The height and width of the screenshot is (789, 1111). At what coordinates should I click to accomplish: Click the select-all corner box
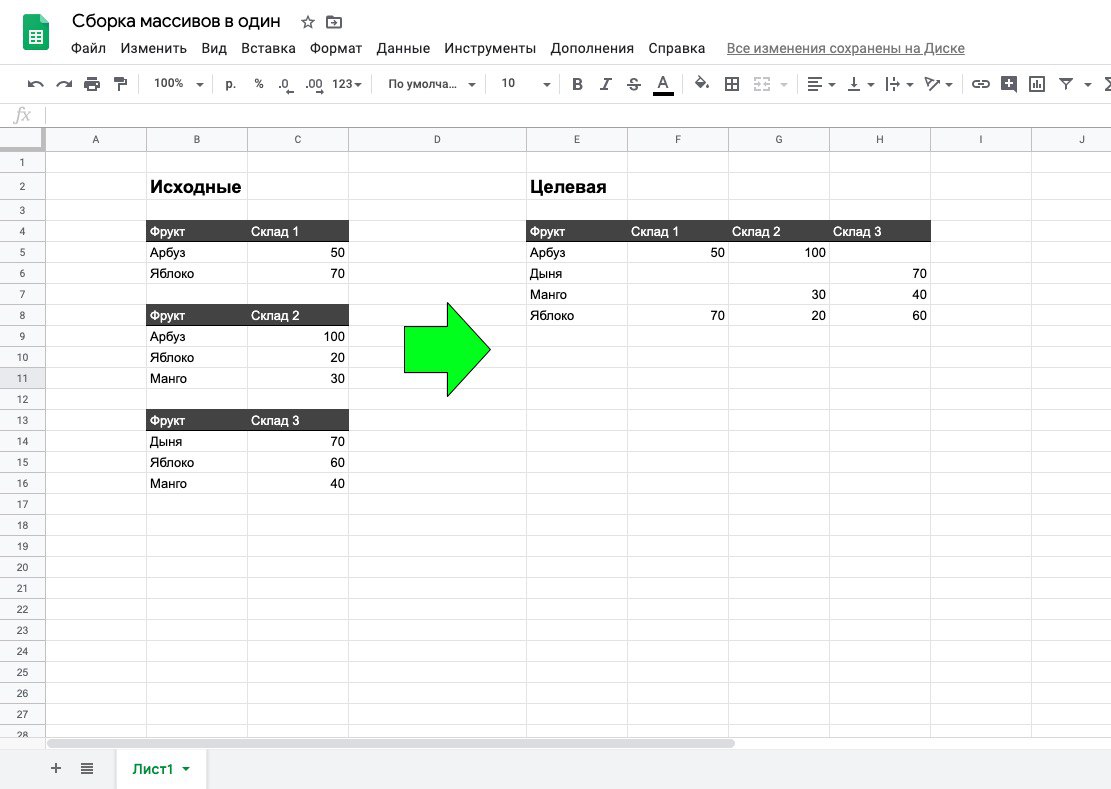[23, 140]
